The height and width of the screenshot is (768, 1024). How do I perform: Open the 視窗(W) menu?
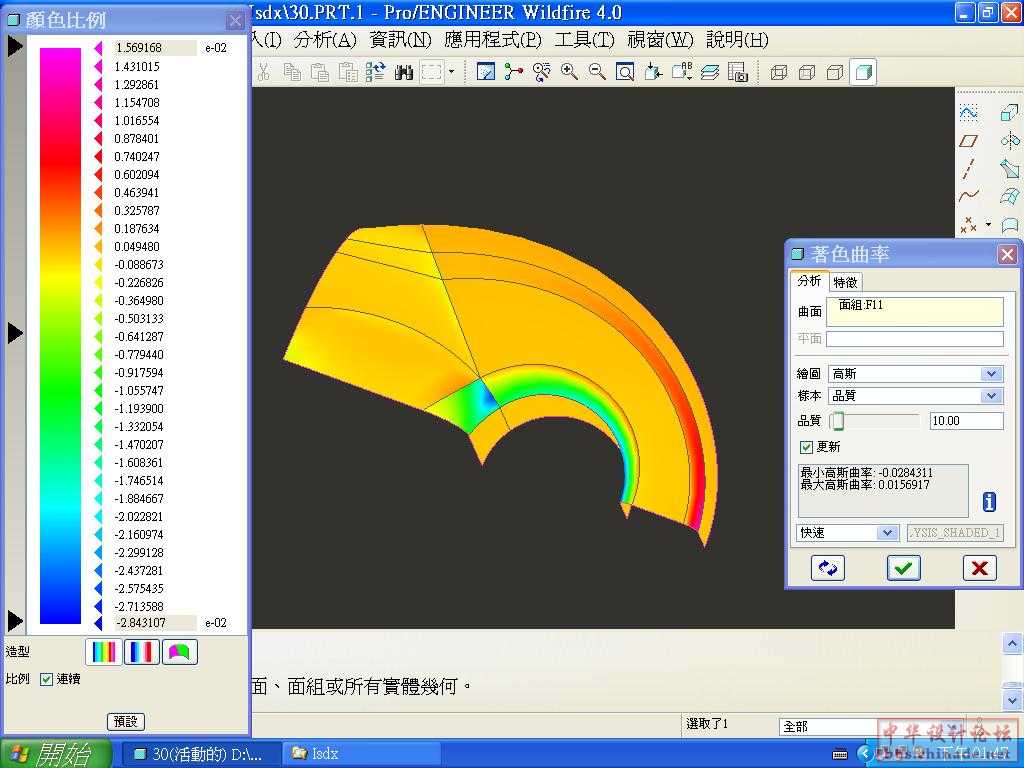[660, 40]
